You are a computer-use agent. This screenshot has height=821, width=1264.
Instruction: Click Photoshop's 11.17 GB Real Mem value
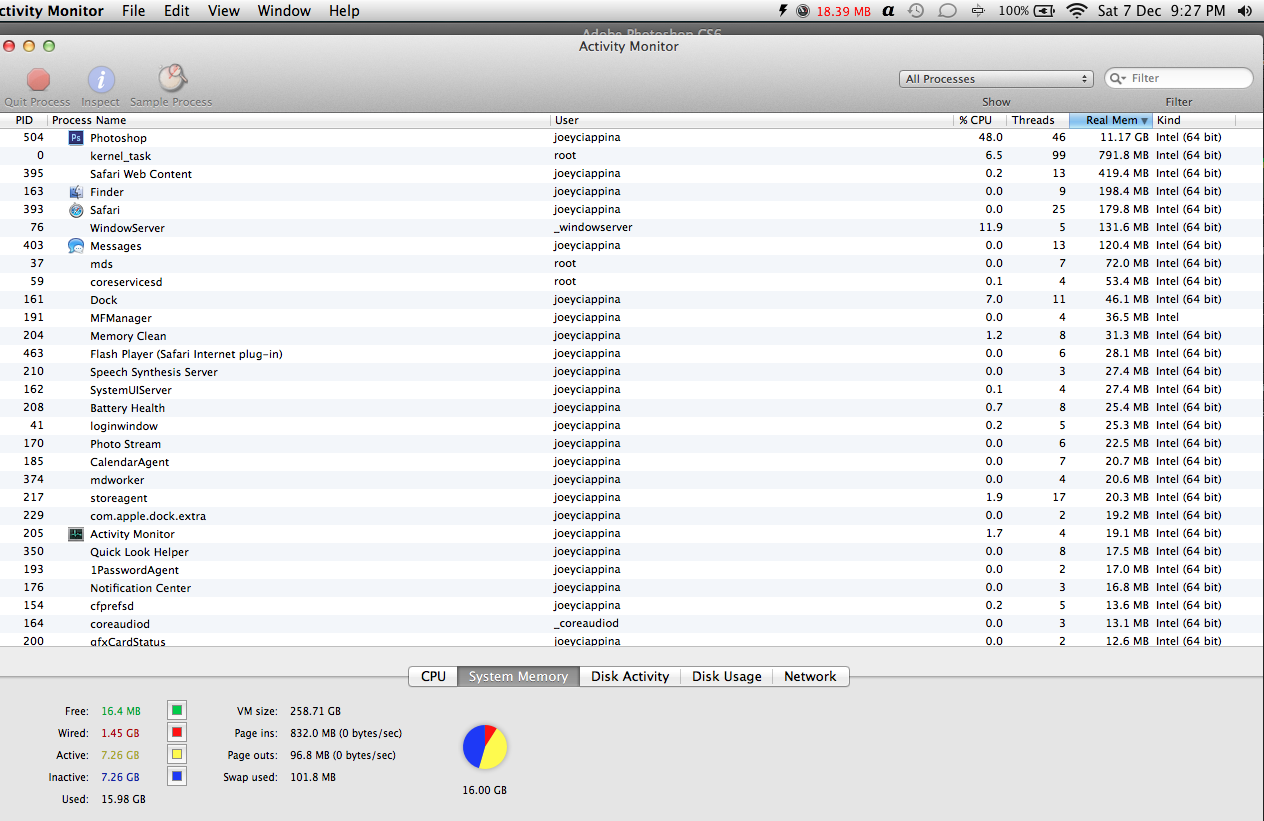point(1125,138)
